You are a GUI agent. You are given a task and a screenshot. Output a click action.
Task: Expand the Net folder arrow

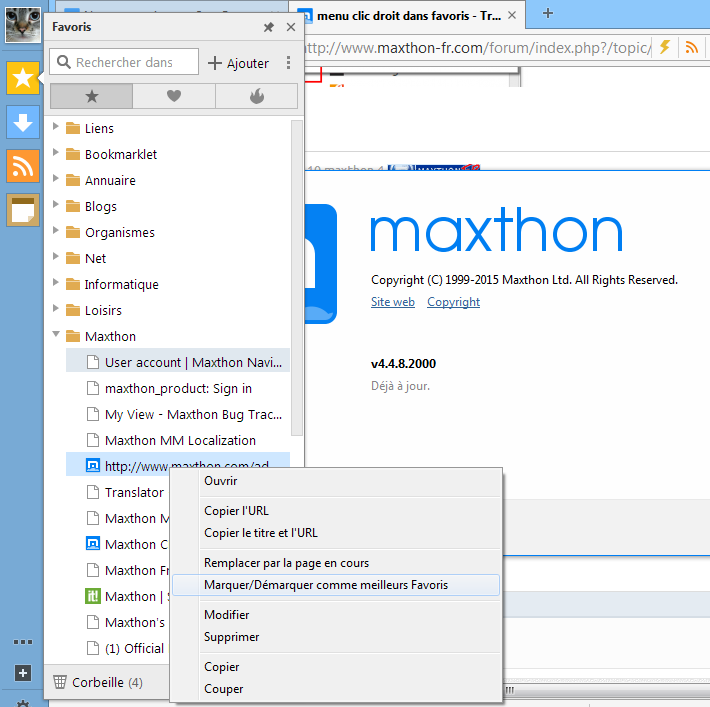[56, 256]
